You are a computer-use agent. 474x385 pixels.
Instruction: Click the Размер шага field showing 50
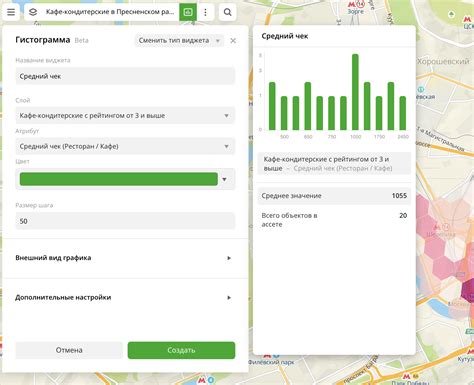[x=125, y=221]
